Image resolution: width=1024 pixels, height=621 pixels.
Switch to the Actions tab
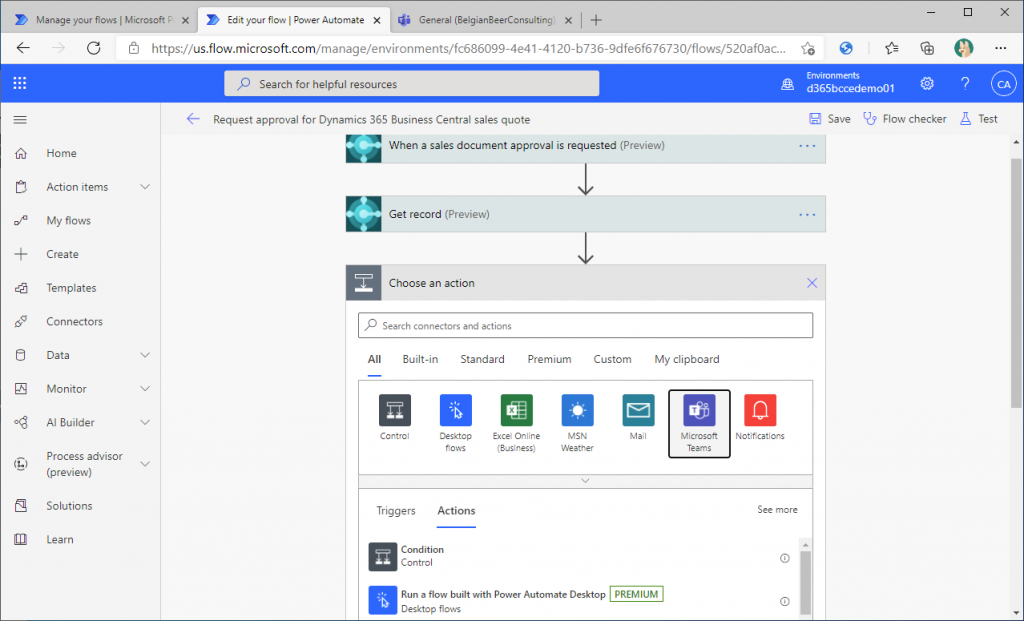tap(456, 511)
